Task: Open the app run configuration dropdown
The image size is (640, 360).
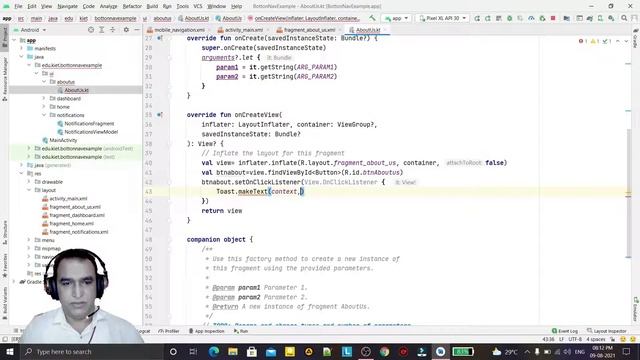Action: [x=396, y=18]
